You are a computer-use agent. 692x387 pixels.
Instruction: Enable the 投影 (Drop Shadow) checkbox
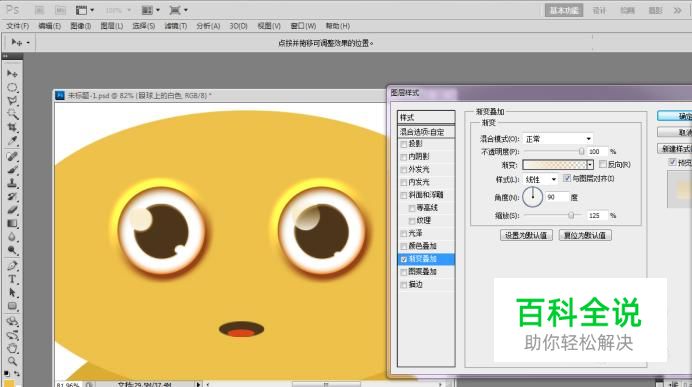pos(403,144)
